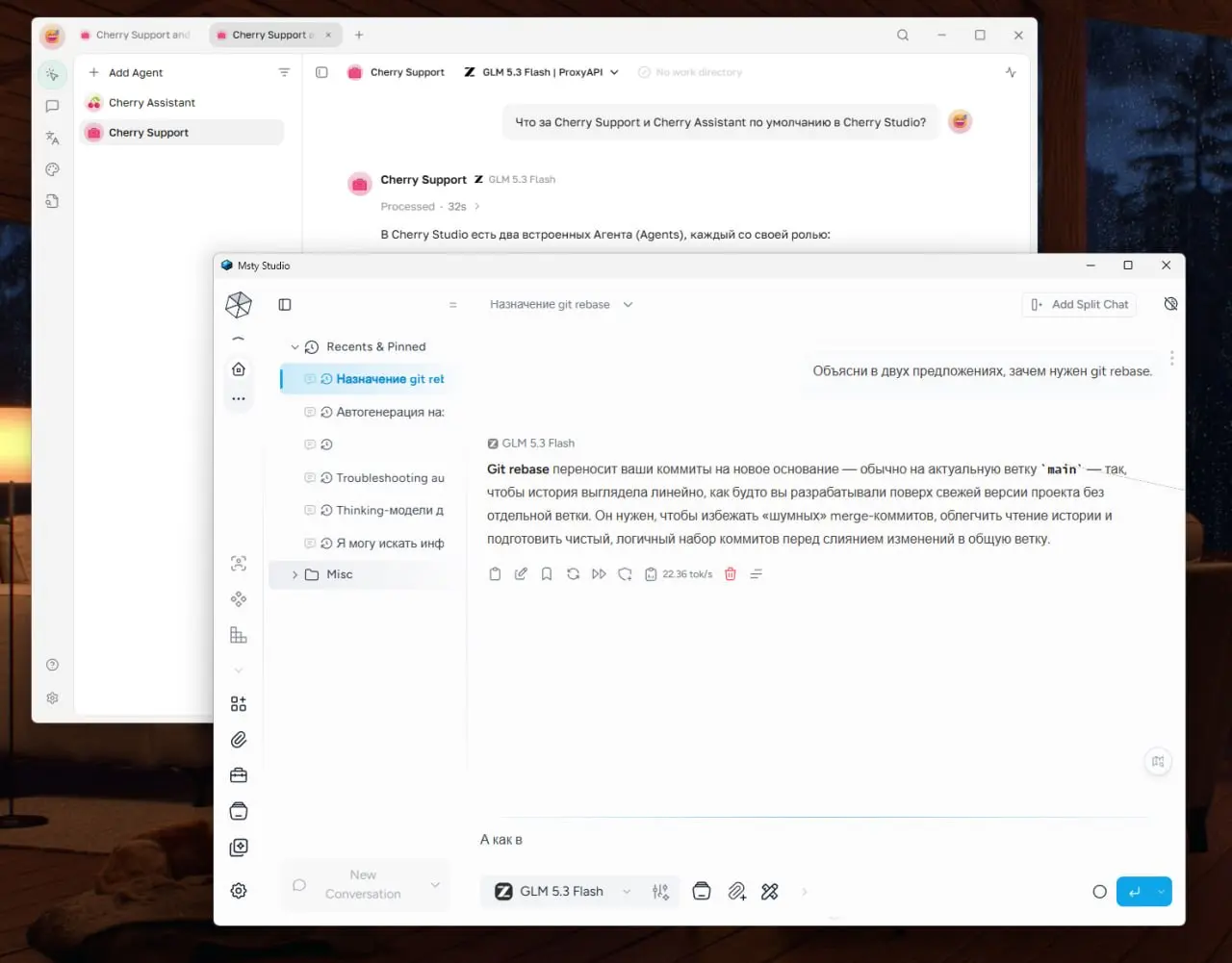Collapse the Recents & Pinned section
Image resolution: width=1232 pixels, height=963 pixels.
coord(295,347)
